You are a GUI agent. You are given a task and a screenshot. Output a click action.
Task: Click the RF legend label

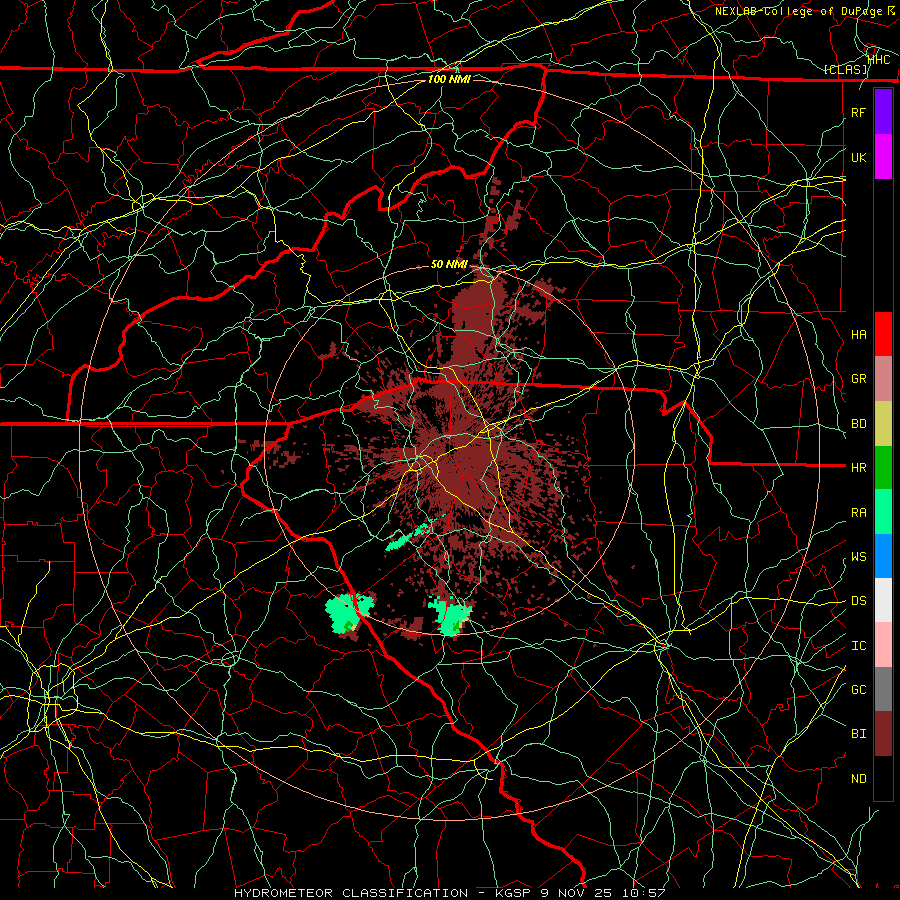coord(859,112)
